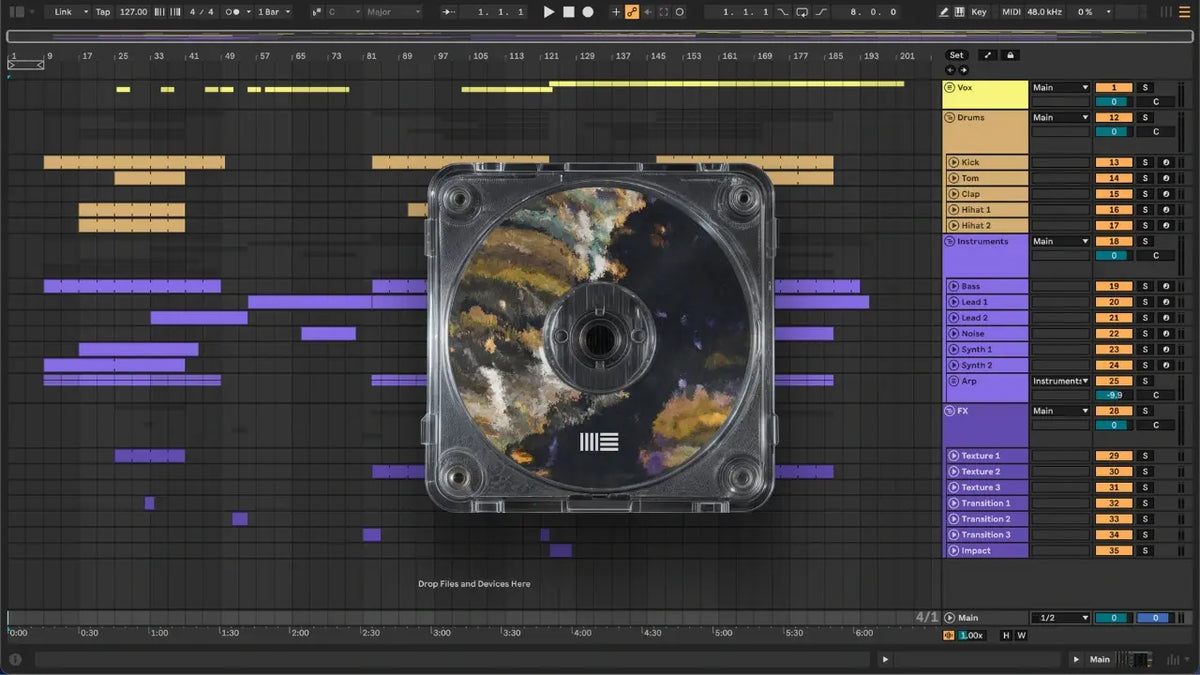Open the Vox output routing dropdown
The width and height of the screenshot is (1200, 675).
(x=1060, y=88)
